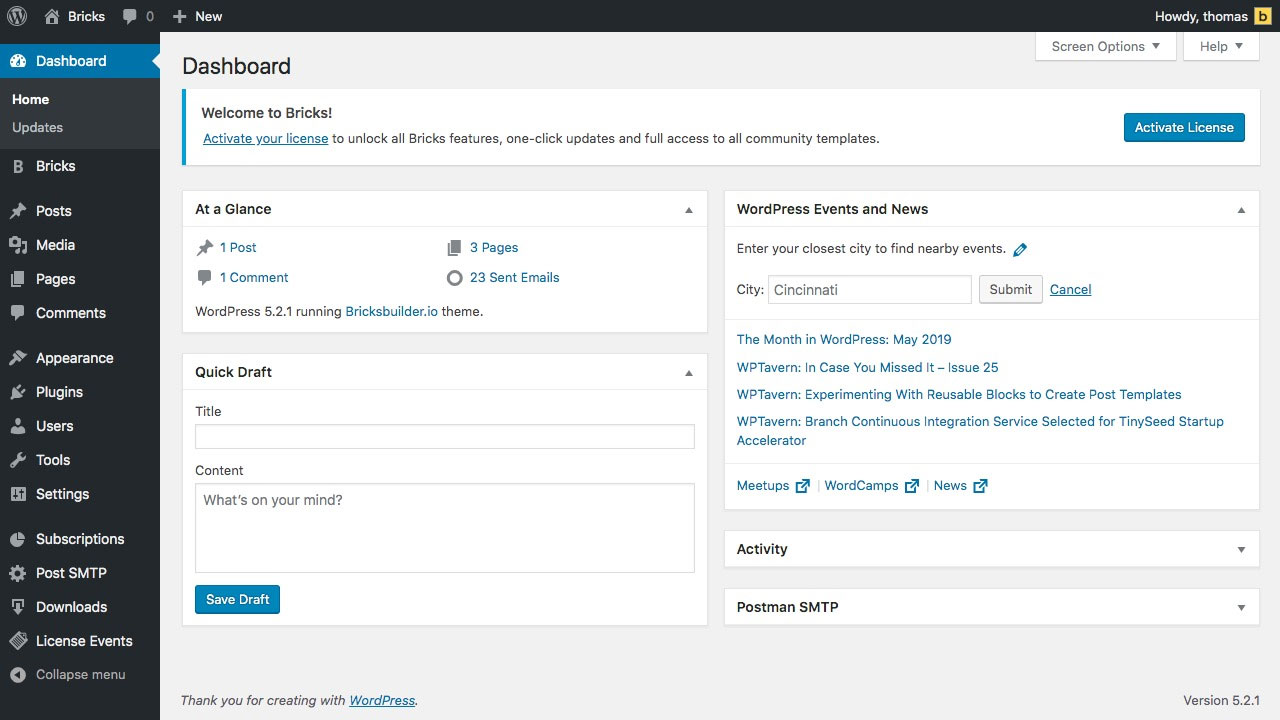This screenshot has width=1280, height=720.
Task: Click the Plugins plug icon in sidebar
Action: 18,392
